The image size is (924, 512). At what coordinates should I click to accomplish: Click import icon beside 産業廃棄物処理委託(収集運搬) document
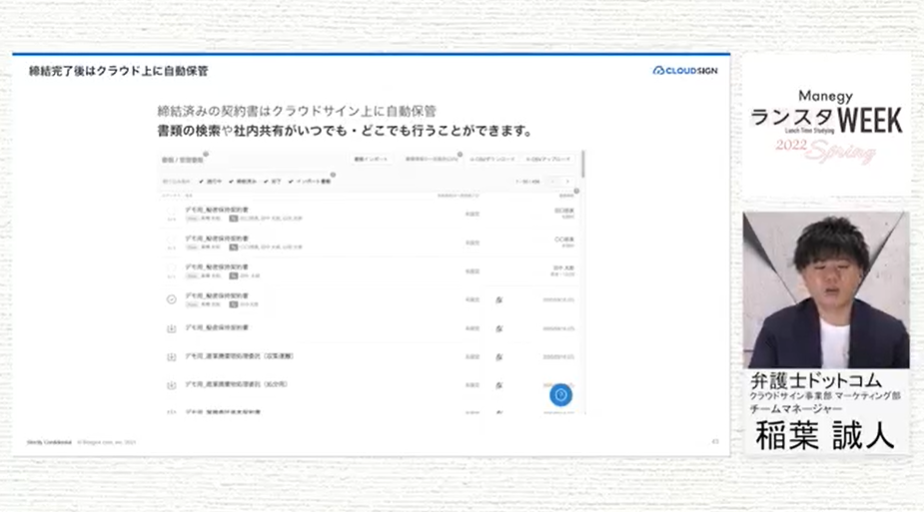(171, 357)
